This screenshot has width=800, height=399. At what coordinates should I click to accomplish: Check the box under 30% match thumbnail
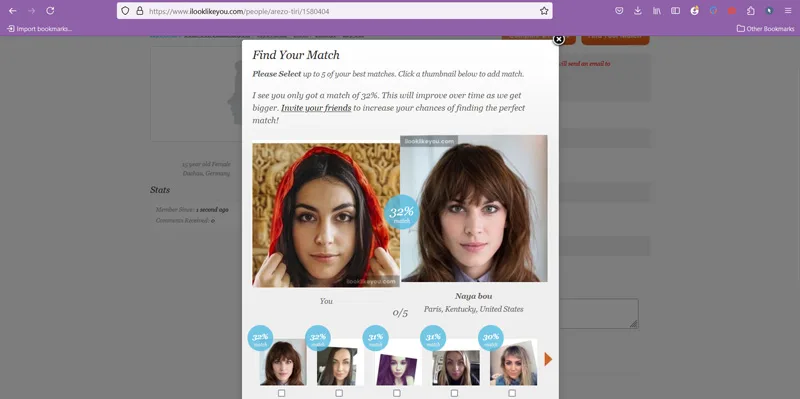pos(512,393)
